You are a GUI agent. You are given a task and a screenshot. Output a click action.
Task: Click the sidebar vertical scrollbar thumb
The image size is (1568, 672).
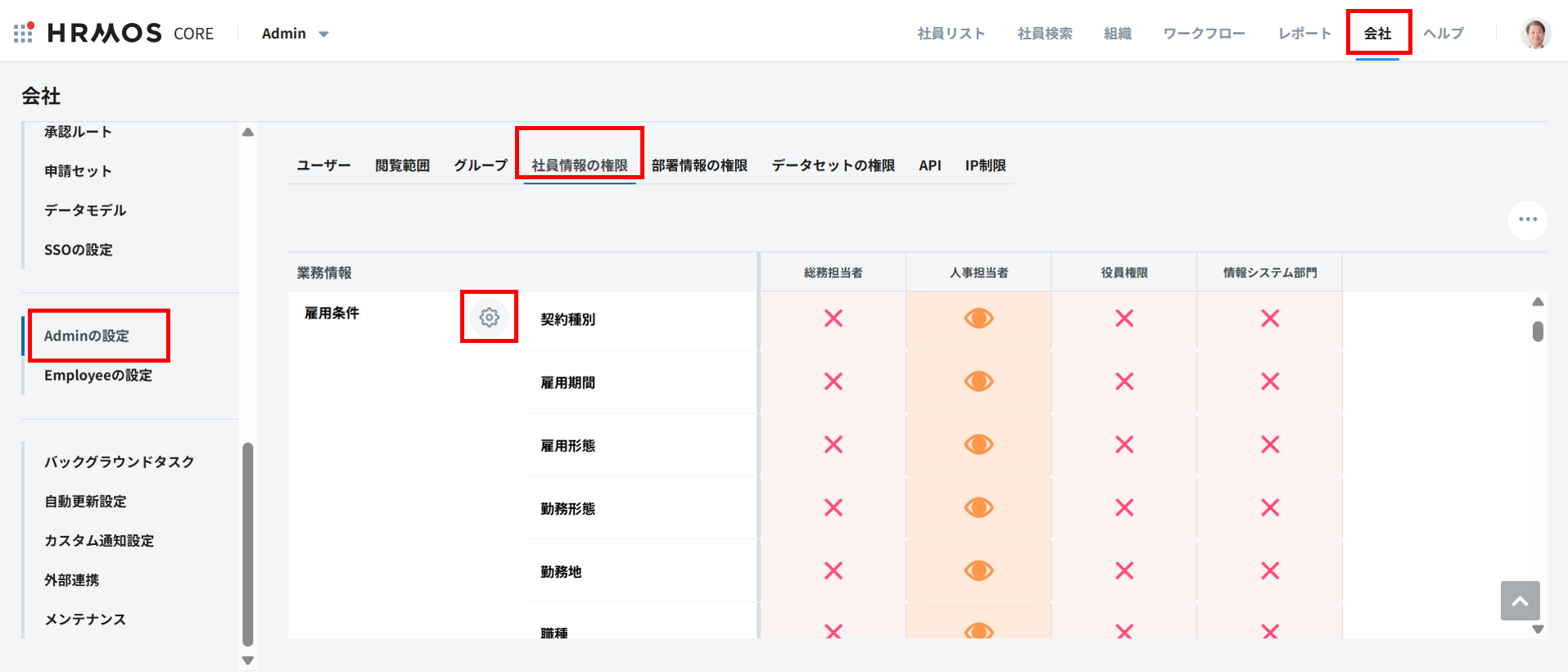point(248,544)
